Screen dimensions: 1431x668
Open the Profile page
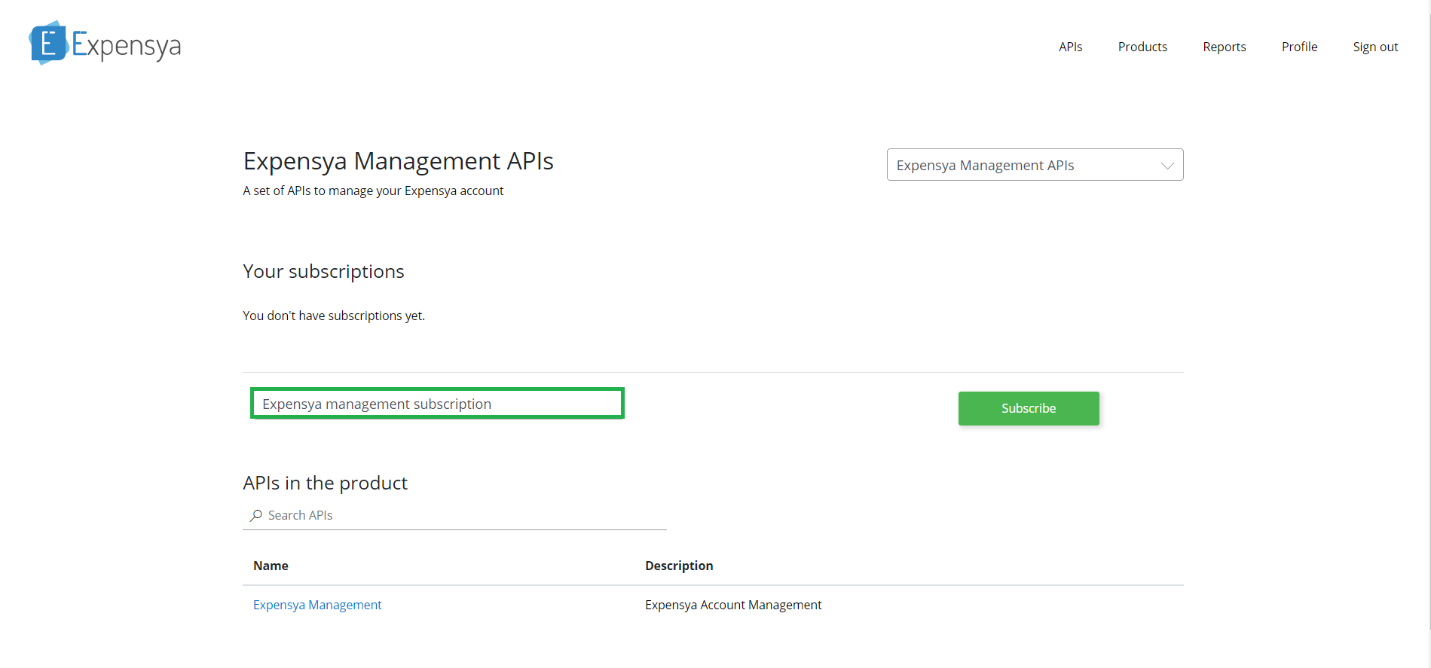pos(1299,47)
